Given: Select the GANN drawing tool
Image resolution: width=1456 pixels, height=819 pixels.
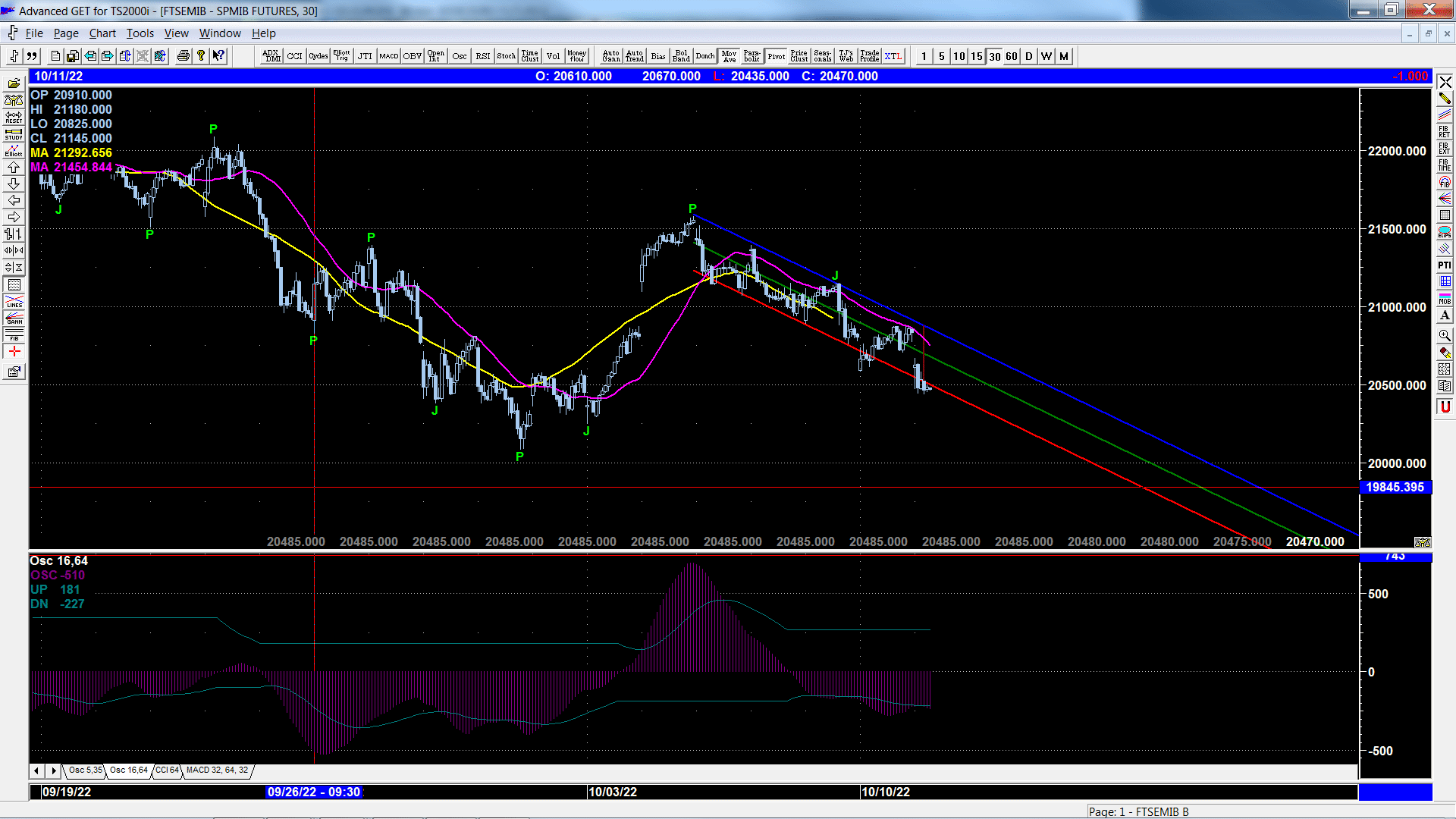Looking at the screenshot, I should (x=14, y=318).
